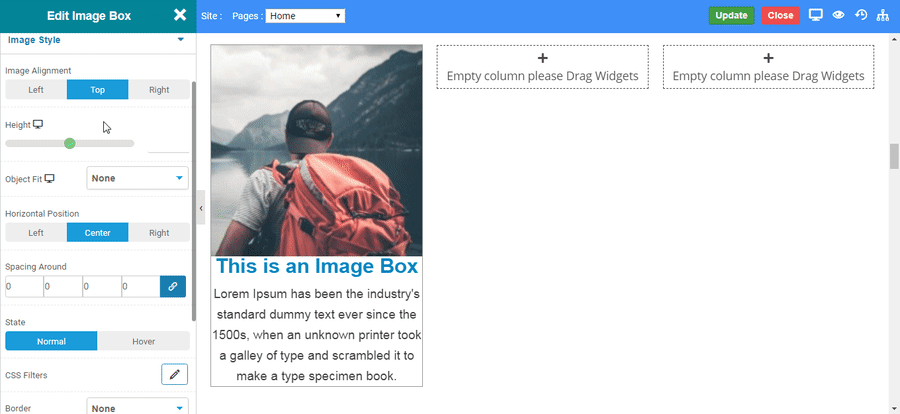900x414 pixels.
Task: Click the 'Site :' label in top bar
Action: pos(212,16)
